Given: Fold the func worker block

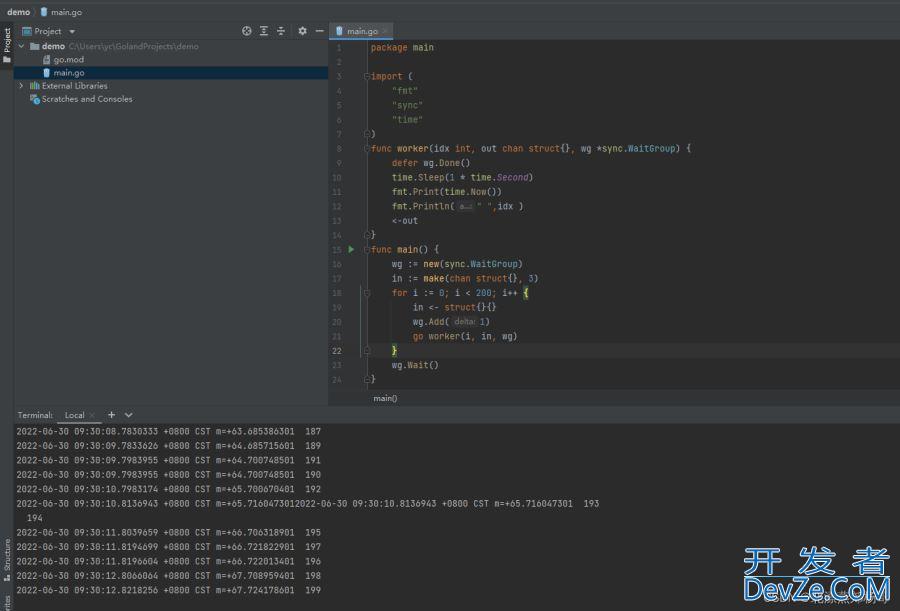Looking at the screenshot, I should 367,149.
